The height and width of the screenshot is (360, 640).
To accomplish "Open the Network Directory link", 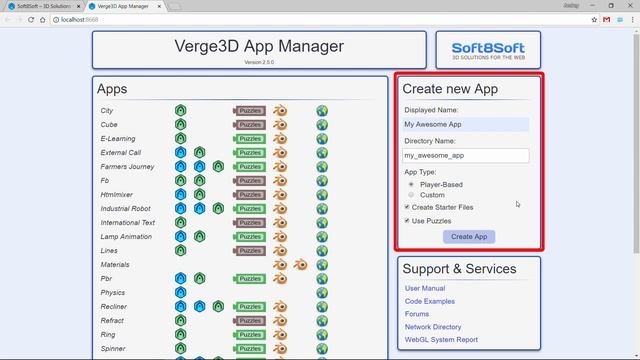I will [433, 327].
